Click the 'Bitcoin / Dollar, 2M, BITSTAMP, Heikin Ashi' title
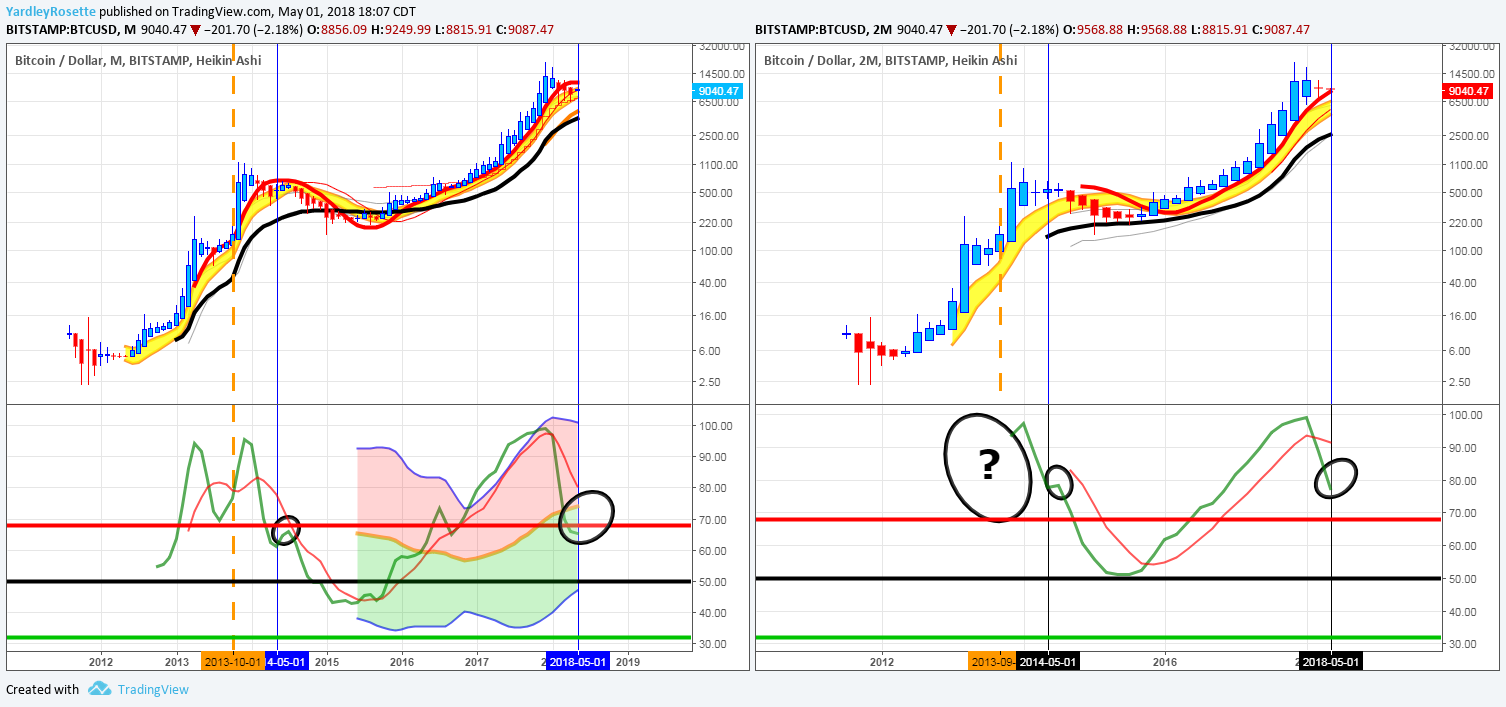1506x707 pixels. (x=891, y=61)
